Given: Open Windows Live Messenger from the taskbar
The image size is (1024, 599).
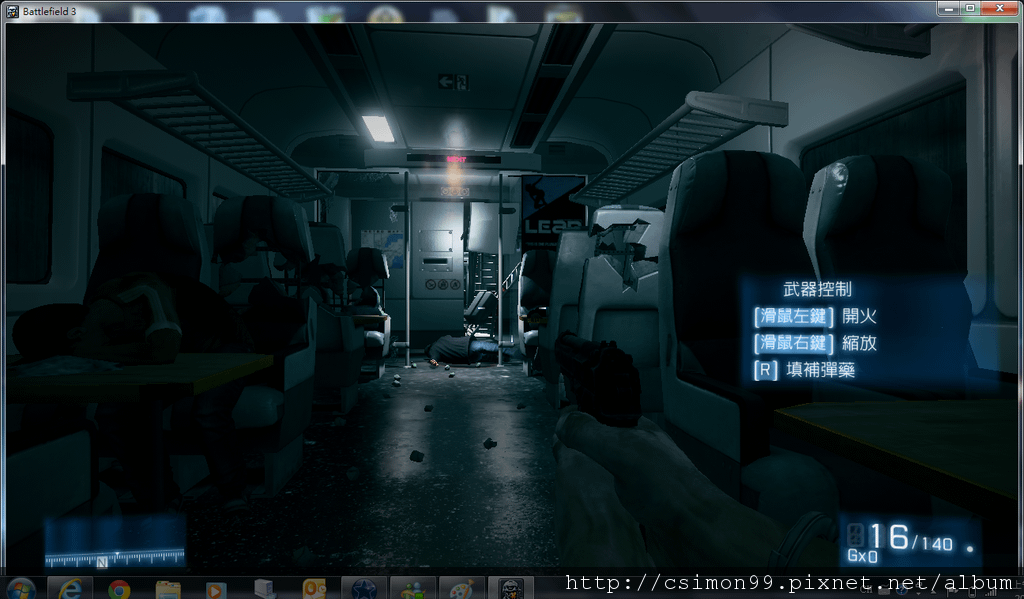Looking at the screenshot, I should [x=413, y=589].
